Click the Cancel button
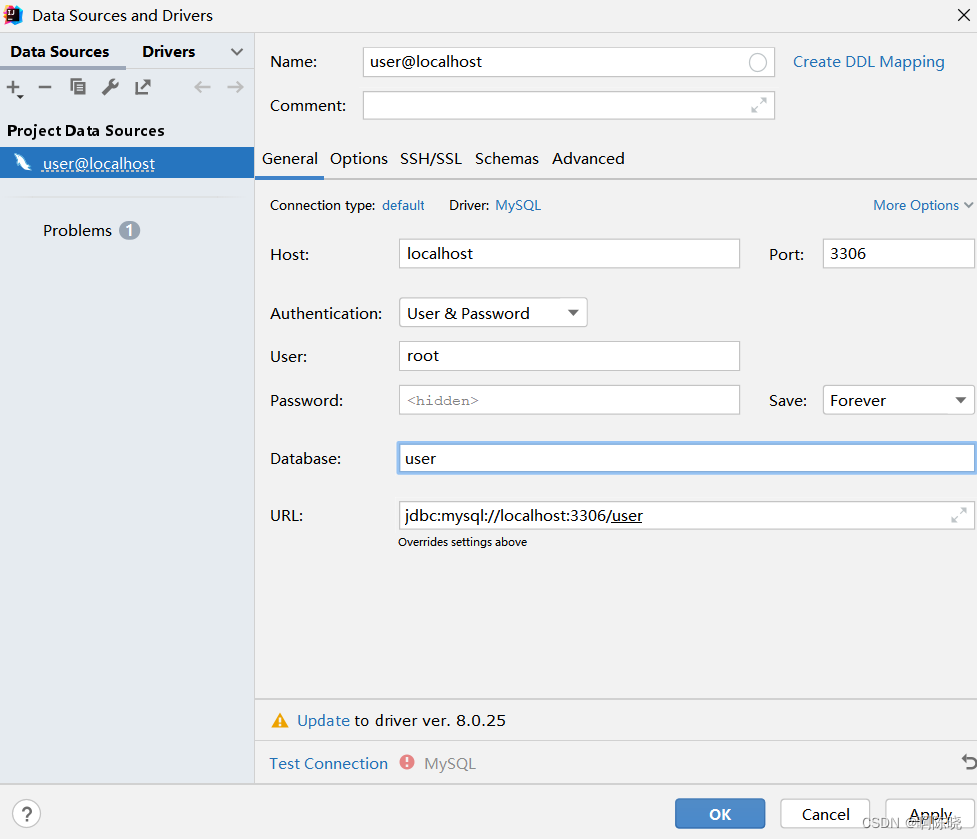This screenshot has width=977, height=839. pyautogui.click(x=825, y=813)
